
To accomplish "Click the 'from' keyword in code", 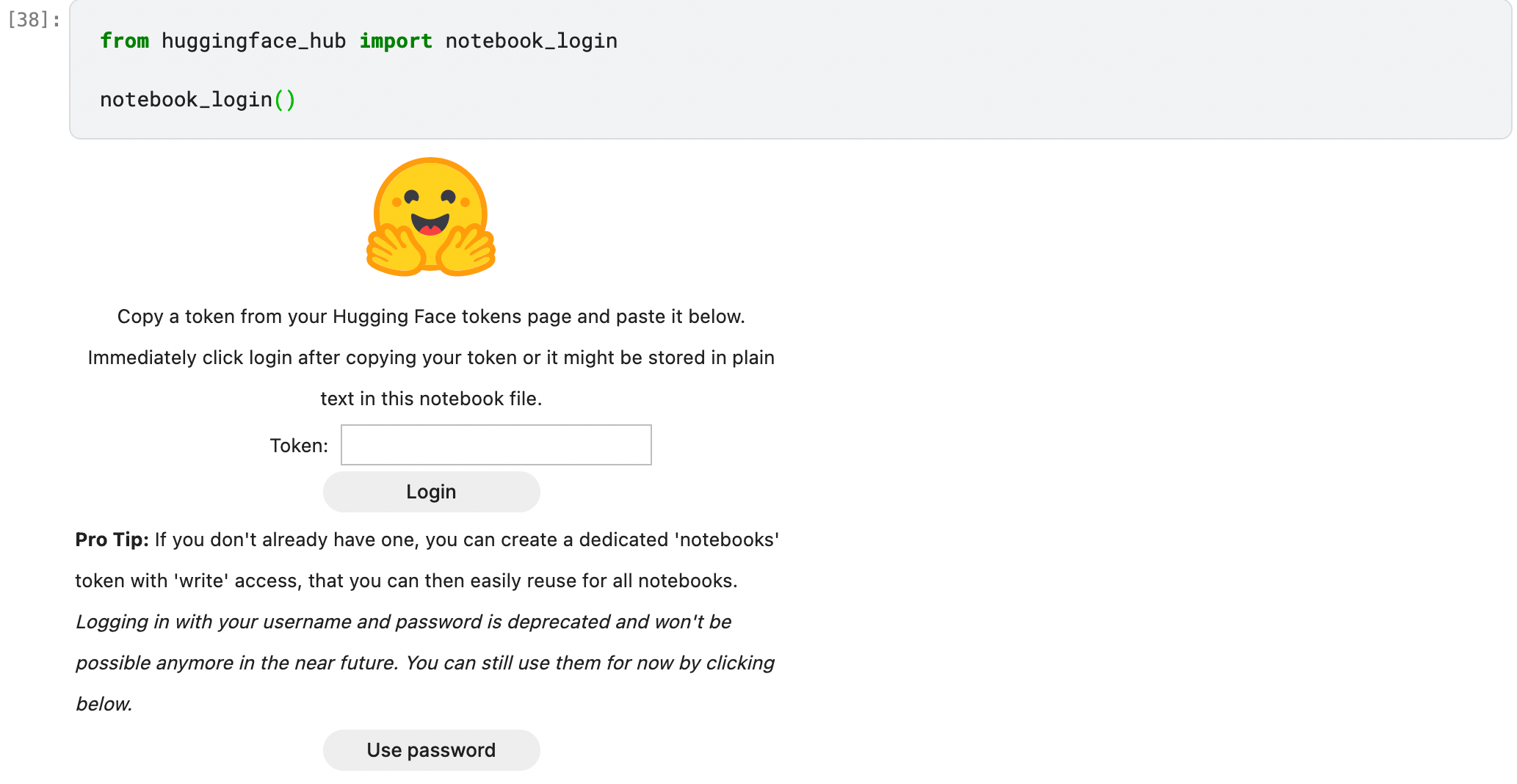I will point(124,41).
